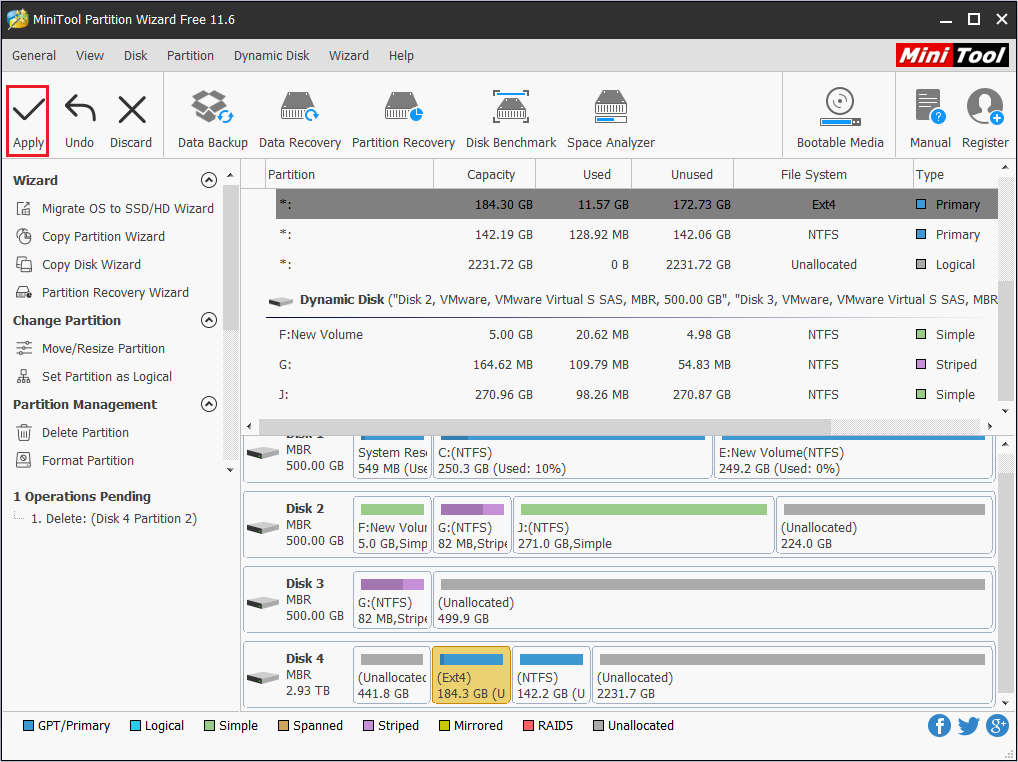The image size is (1018, 762).
Task: Open the General menu
Action: [x=34, y=56]
